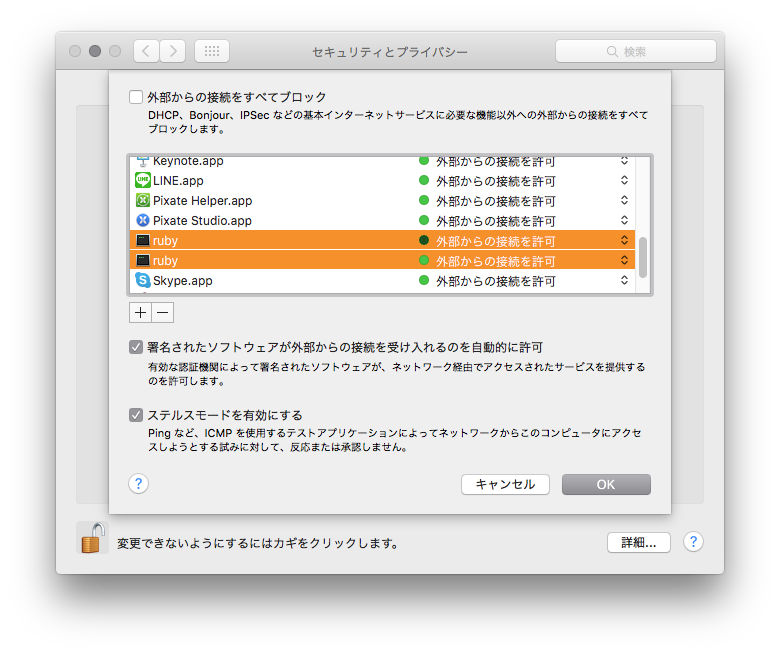
Task: Remove the selected application with the minus button
Action: (163, 313)
